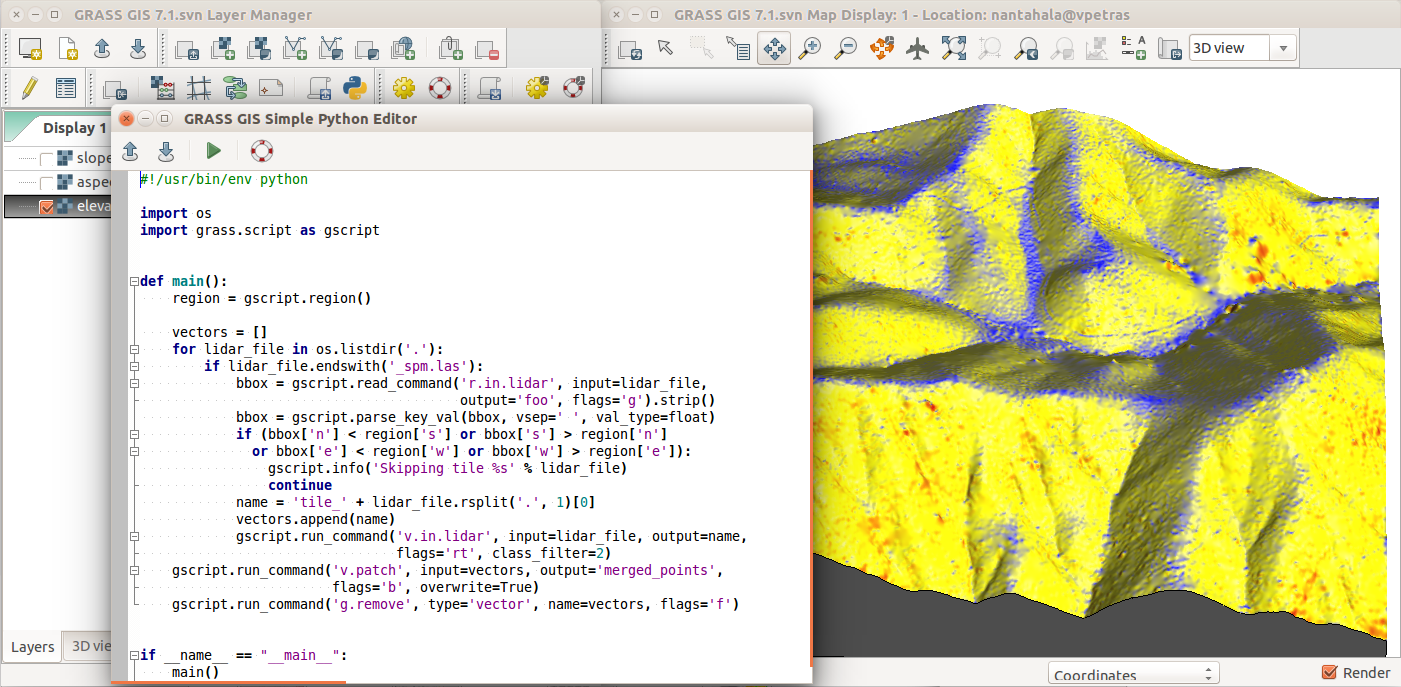This screenshot has height=687, width=1401.
Task: Open the raster map calculator tool
Action: [162, 88]
